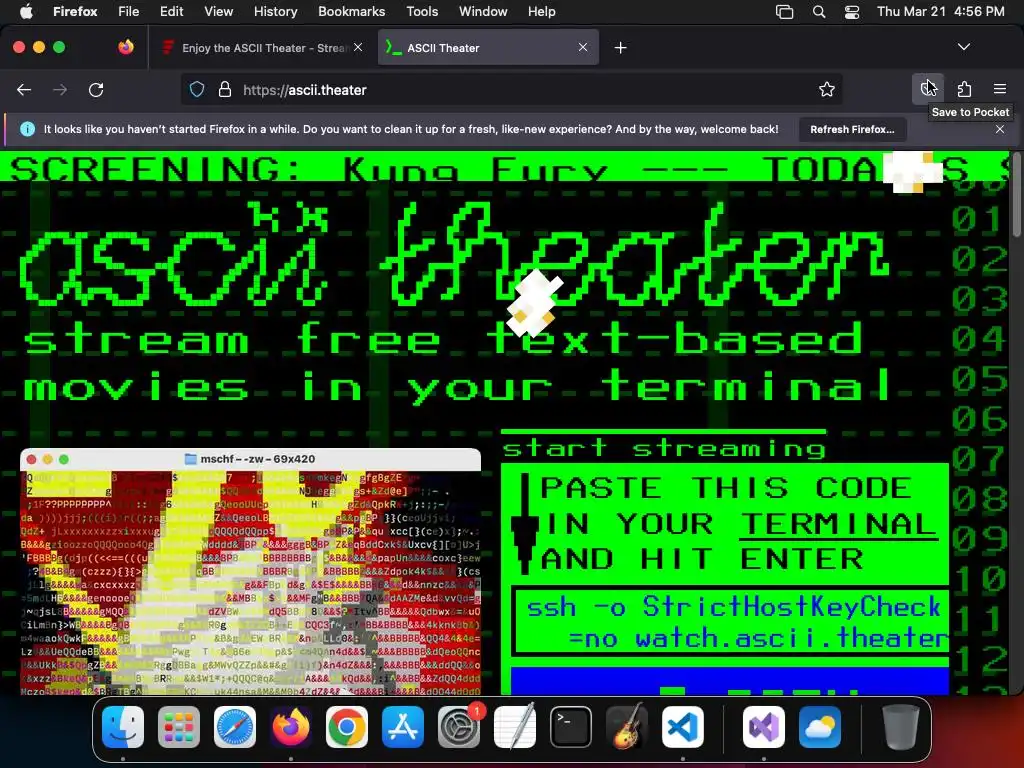Screen dimensions: 1024x768
Task: Open Trash in the Dock
Action: coord(900,727)
